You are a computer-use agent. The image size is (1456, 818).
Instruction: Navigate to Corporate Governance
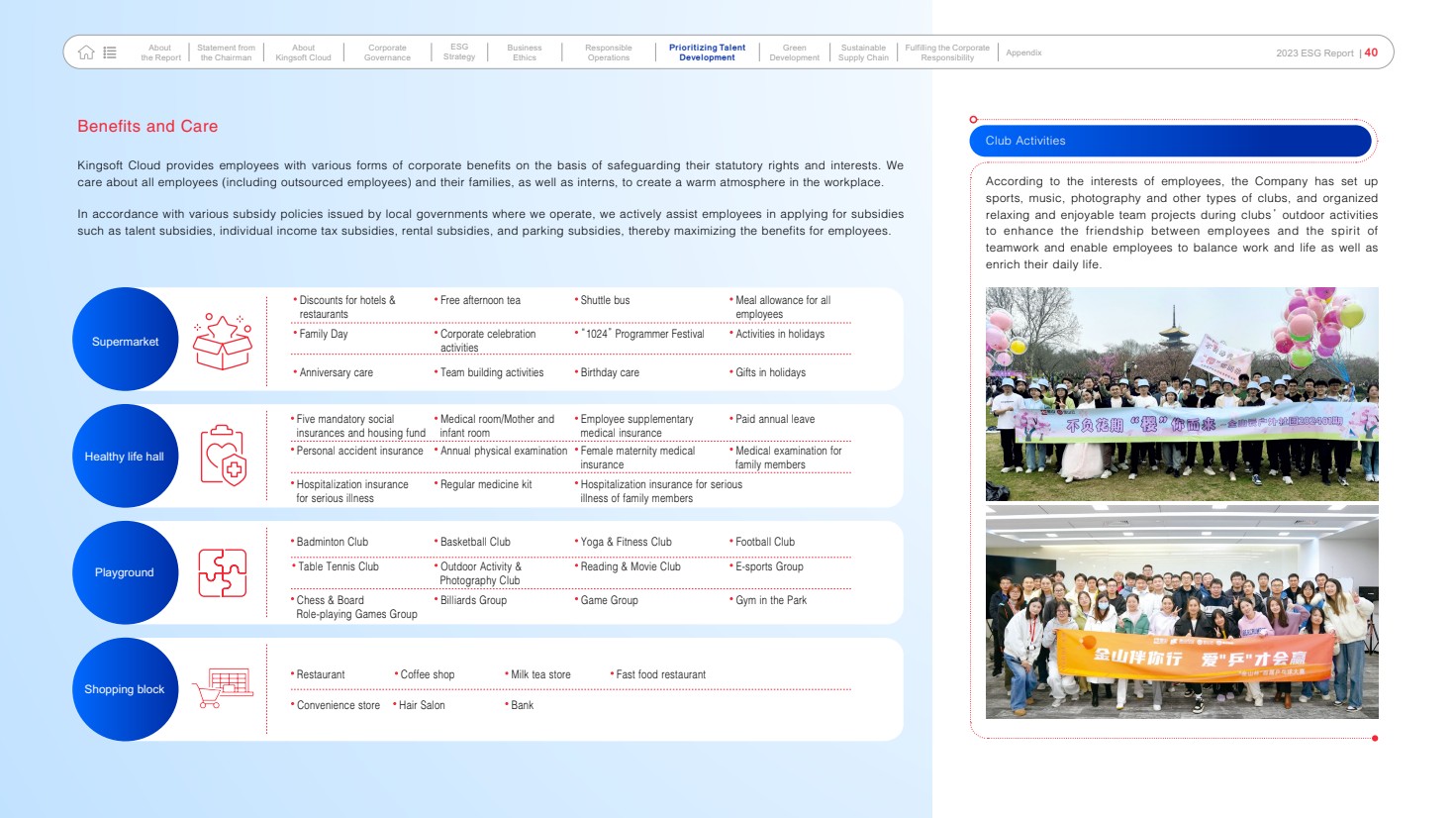tap(387, 52)
